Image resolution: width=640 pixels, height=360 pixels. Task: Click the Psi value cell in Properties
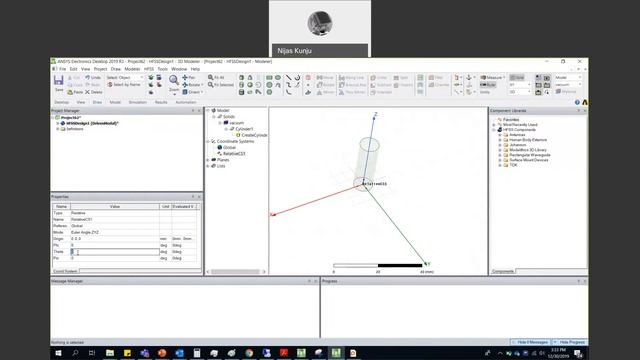point(115,258)
